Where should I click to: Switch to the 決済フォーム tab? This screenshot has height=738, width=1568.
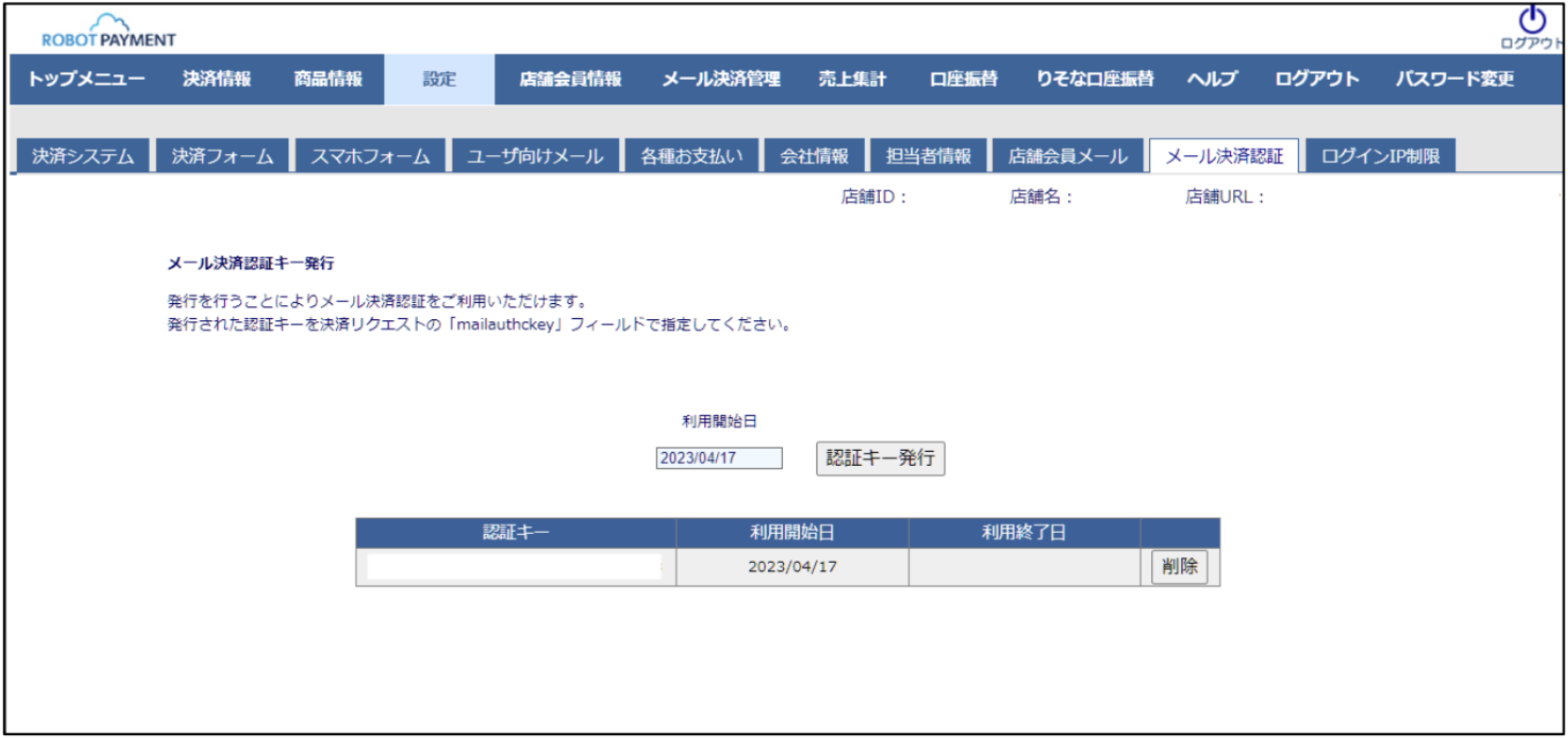(222, 156)
